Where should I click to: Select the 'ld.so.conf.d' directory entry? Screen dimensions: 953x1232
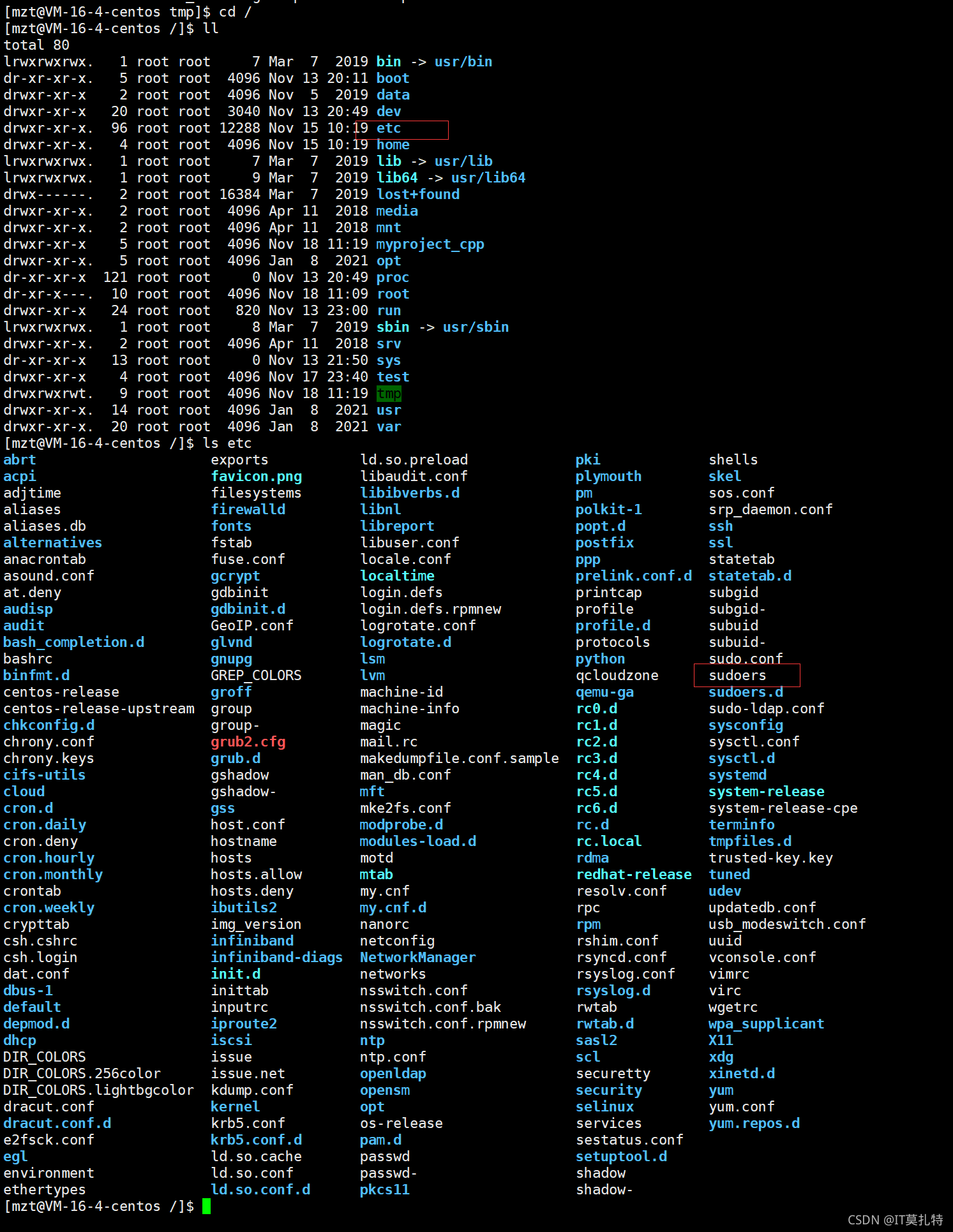coord(260,1190)
